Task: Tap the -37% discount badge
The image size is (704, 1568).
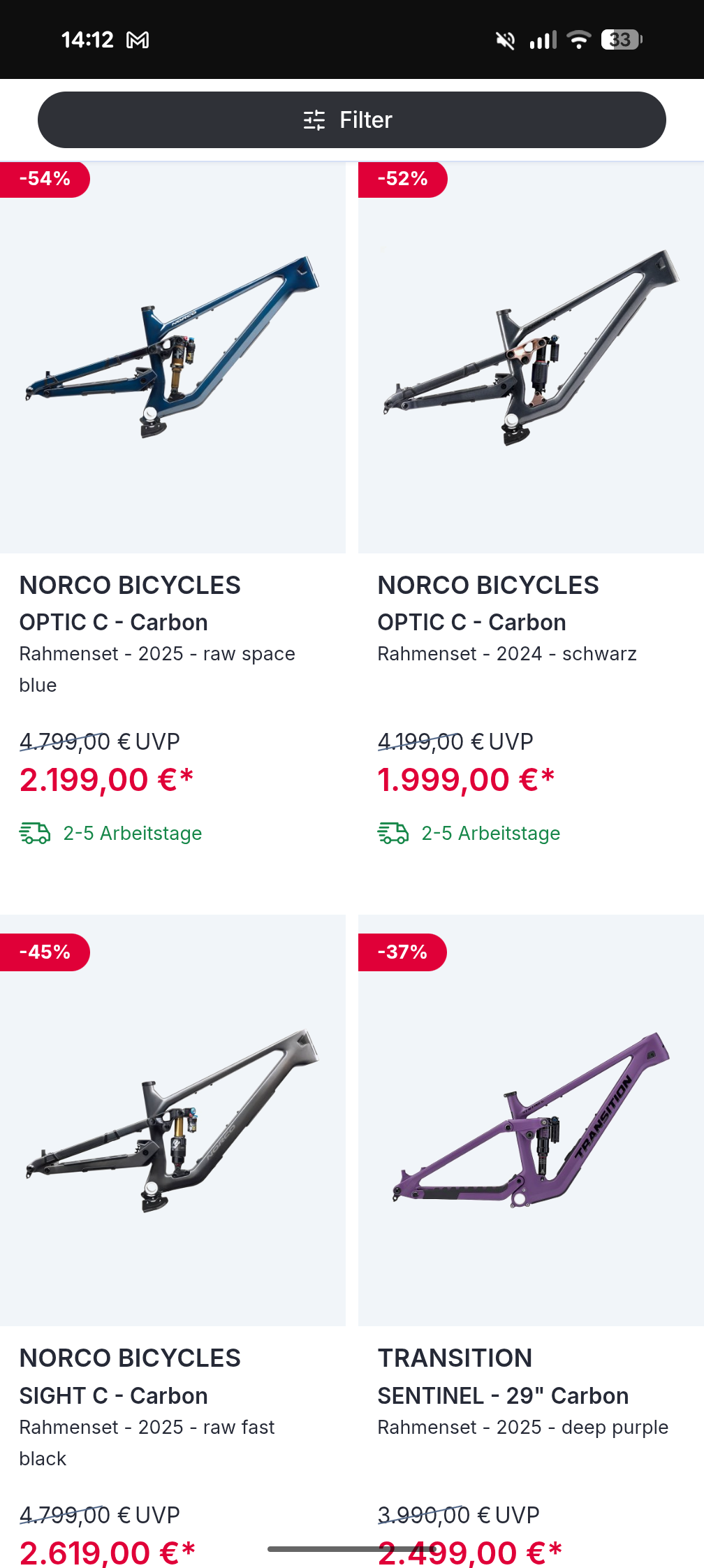Action: coord(402,952)
